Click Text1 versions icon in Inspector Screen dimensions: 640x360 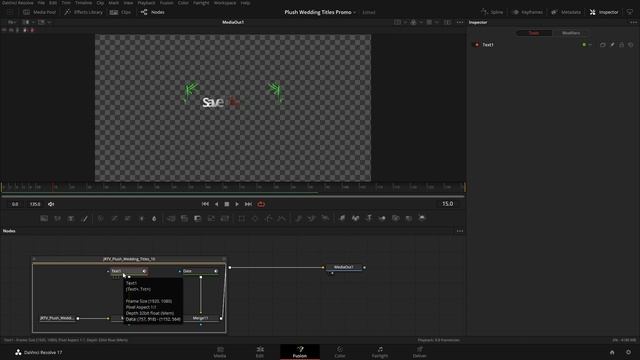[602, 44]
